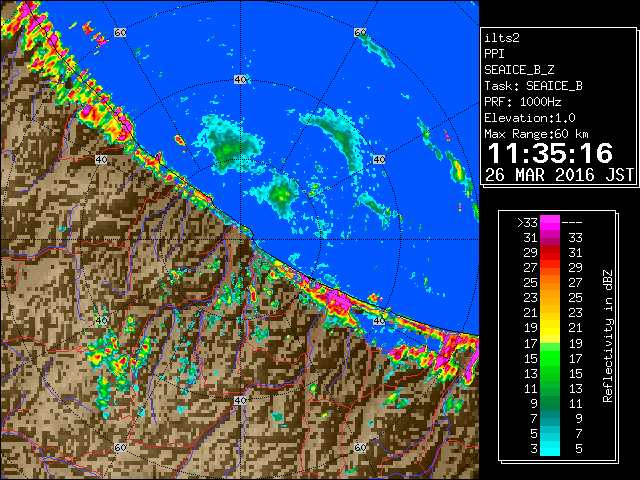Click the 11:35:16 timestamp

point(550,153)
